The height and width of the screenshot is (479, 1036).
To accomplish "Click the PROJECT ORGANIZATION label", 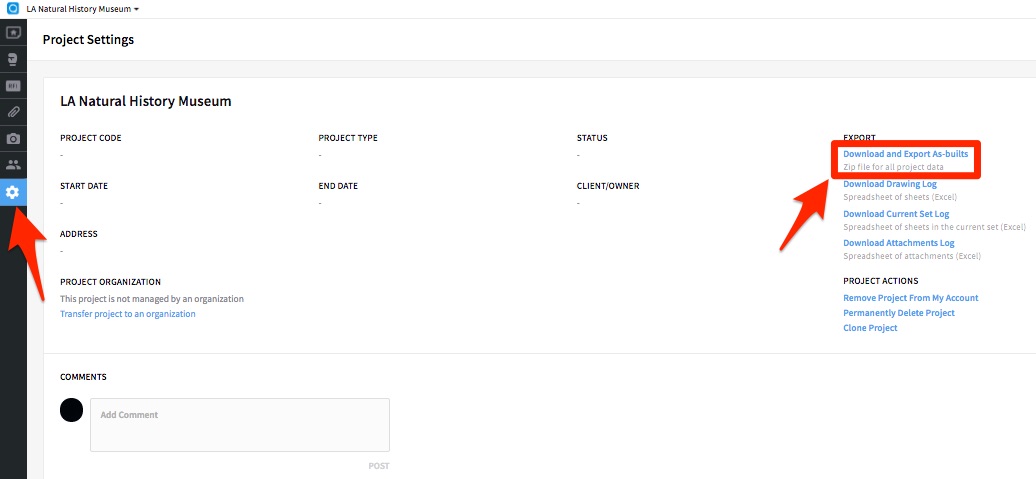I will pyautogui.click(x=110, y=282).
